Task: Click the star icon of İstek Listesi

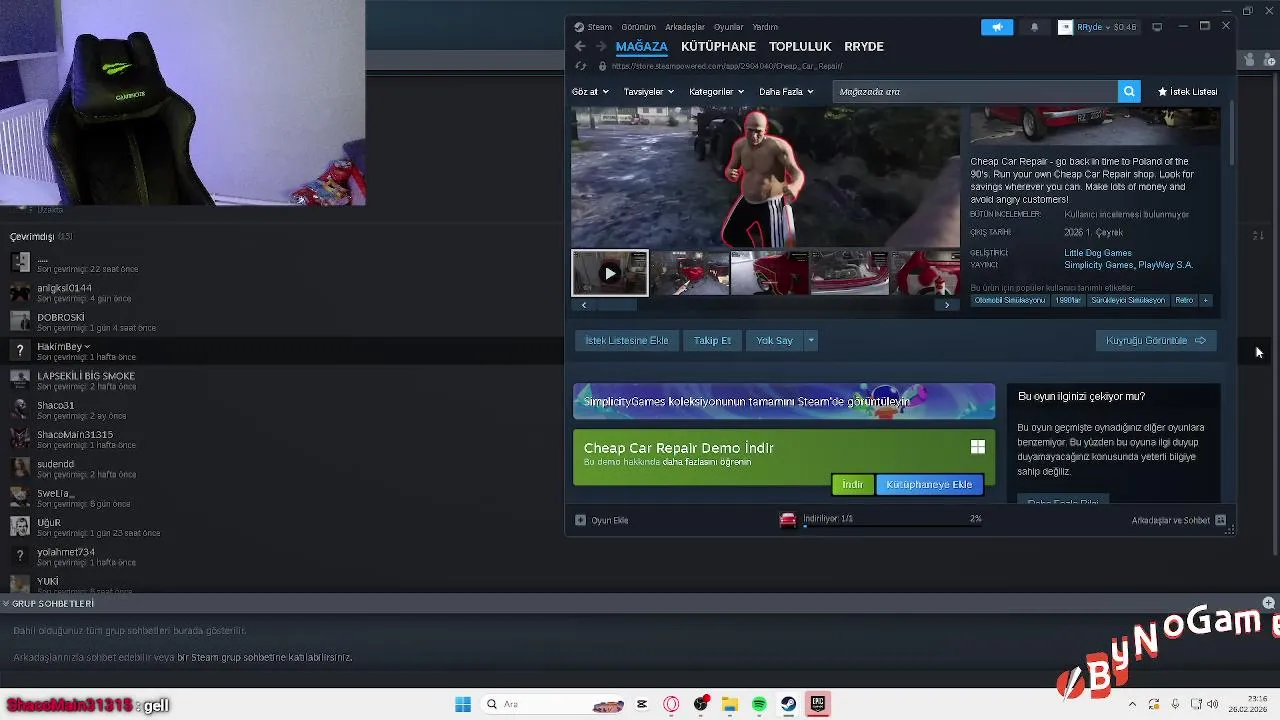Action: (x=1163, y=92)
